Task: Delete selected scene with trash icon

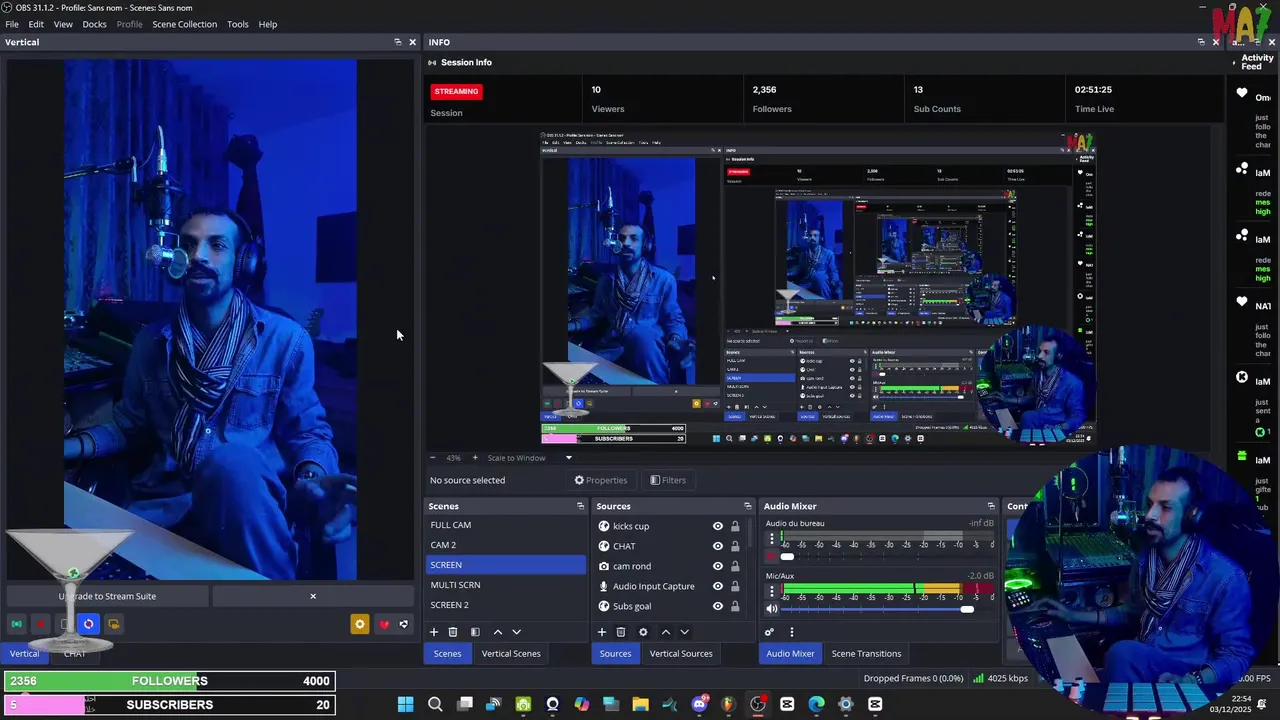Action: pyautogui.click(x=453, y=632)
